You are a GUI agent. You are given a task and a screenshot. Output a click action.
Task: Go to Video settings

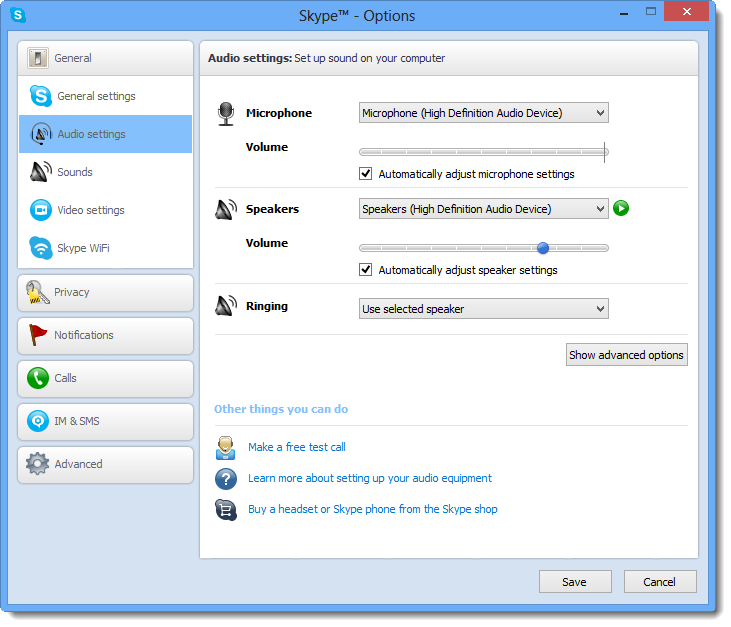click(x=105, y=210)
